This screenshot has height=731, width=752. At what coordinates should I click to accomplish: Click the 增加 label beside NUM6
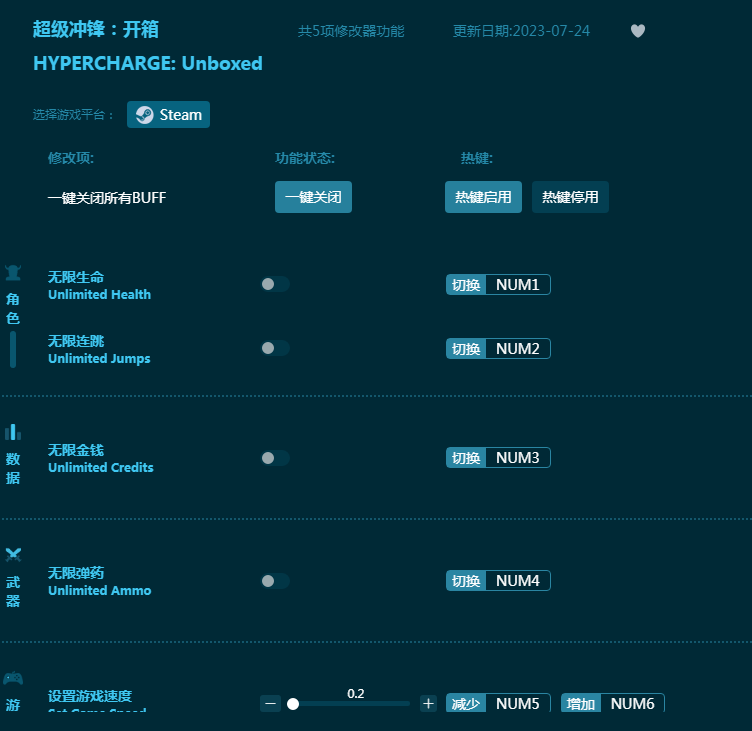(x=581, y=703)
